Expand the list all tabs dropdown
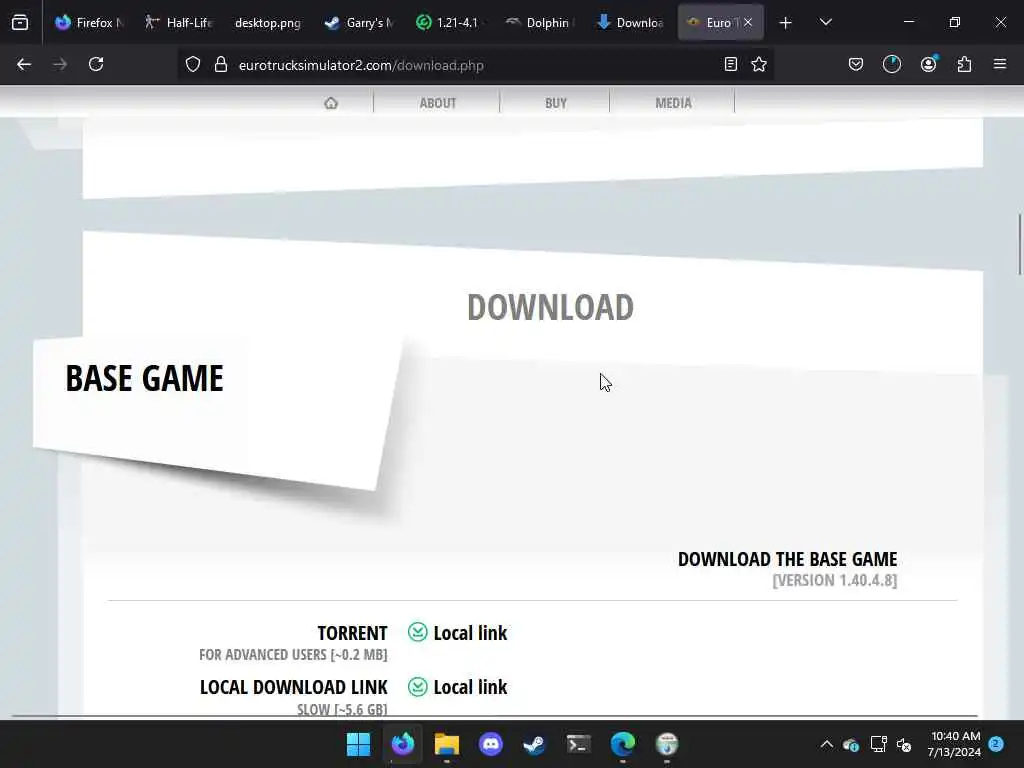Screen dimensions: 1024x768 [x=825, y=23]
